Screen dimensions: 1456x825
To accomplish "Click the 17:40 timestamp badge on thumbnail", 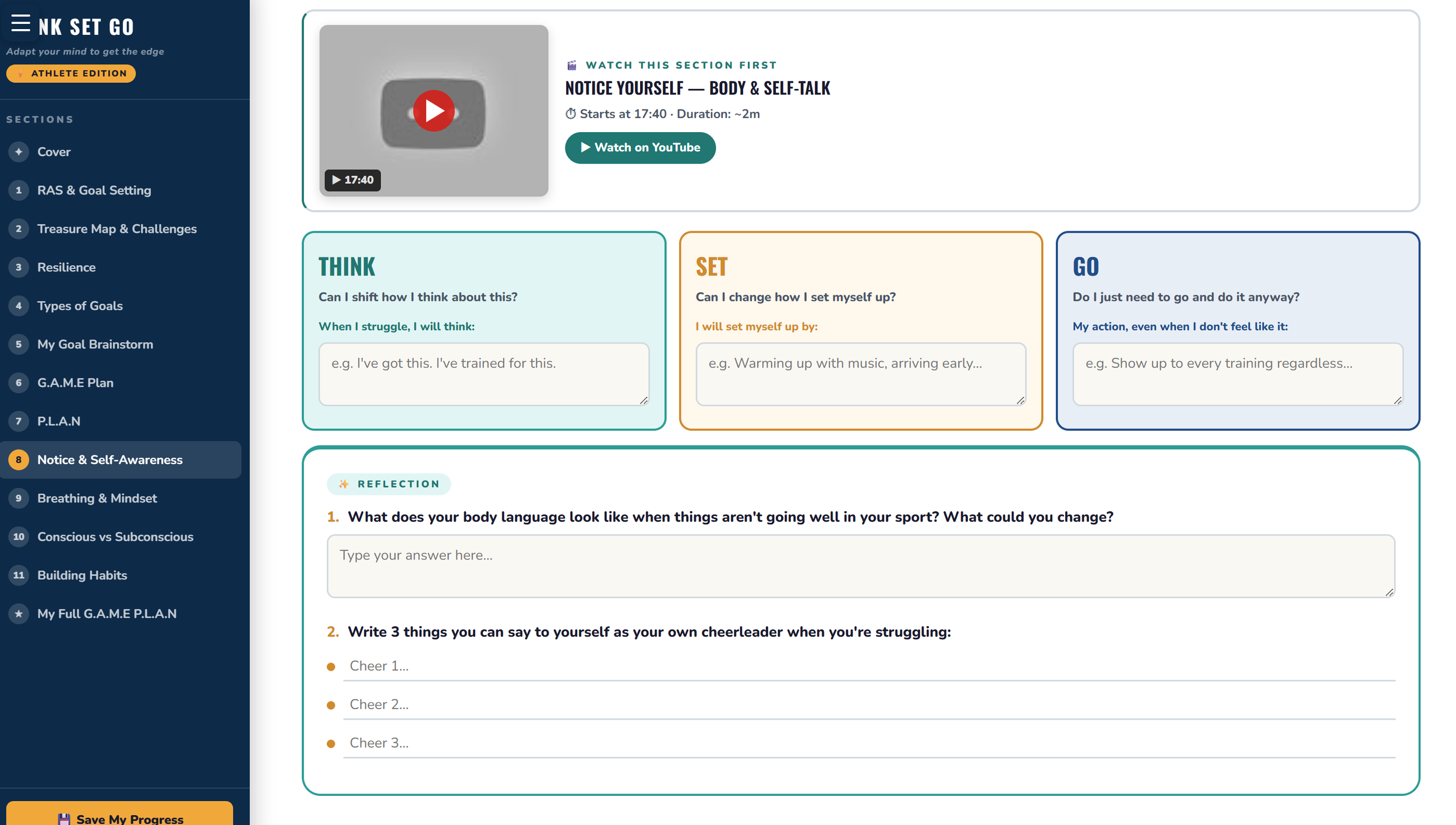I will click(353, 180).
